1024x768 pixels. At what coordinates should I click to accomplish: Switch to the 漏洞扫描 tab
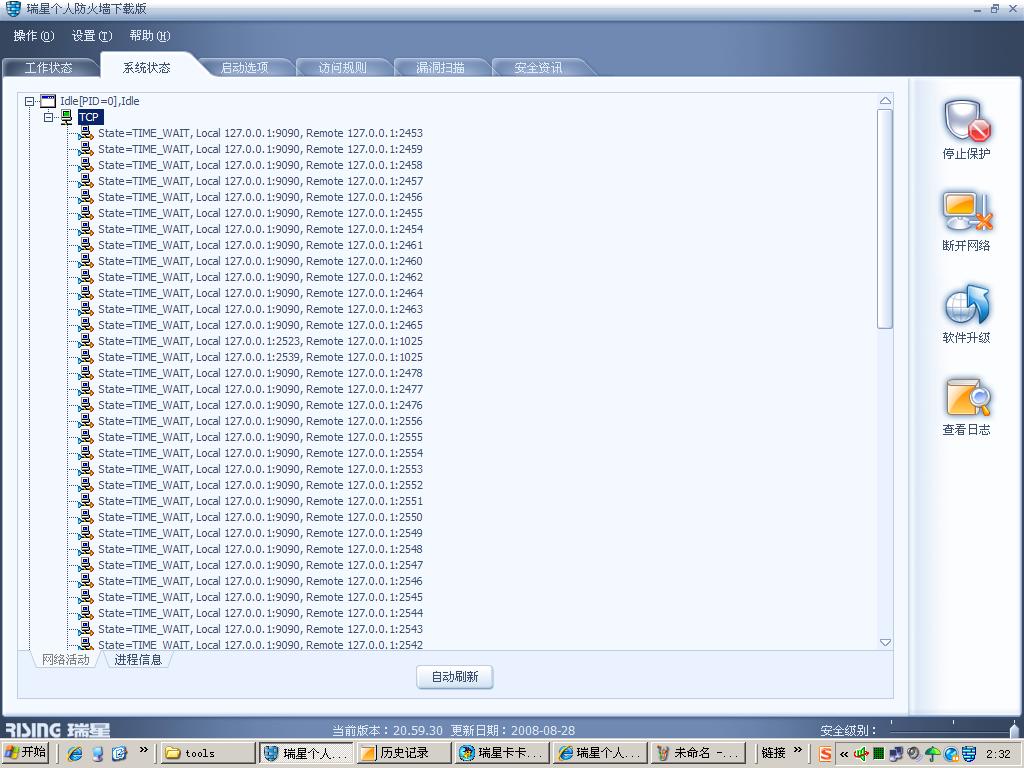coord(440,67)
